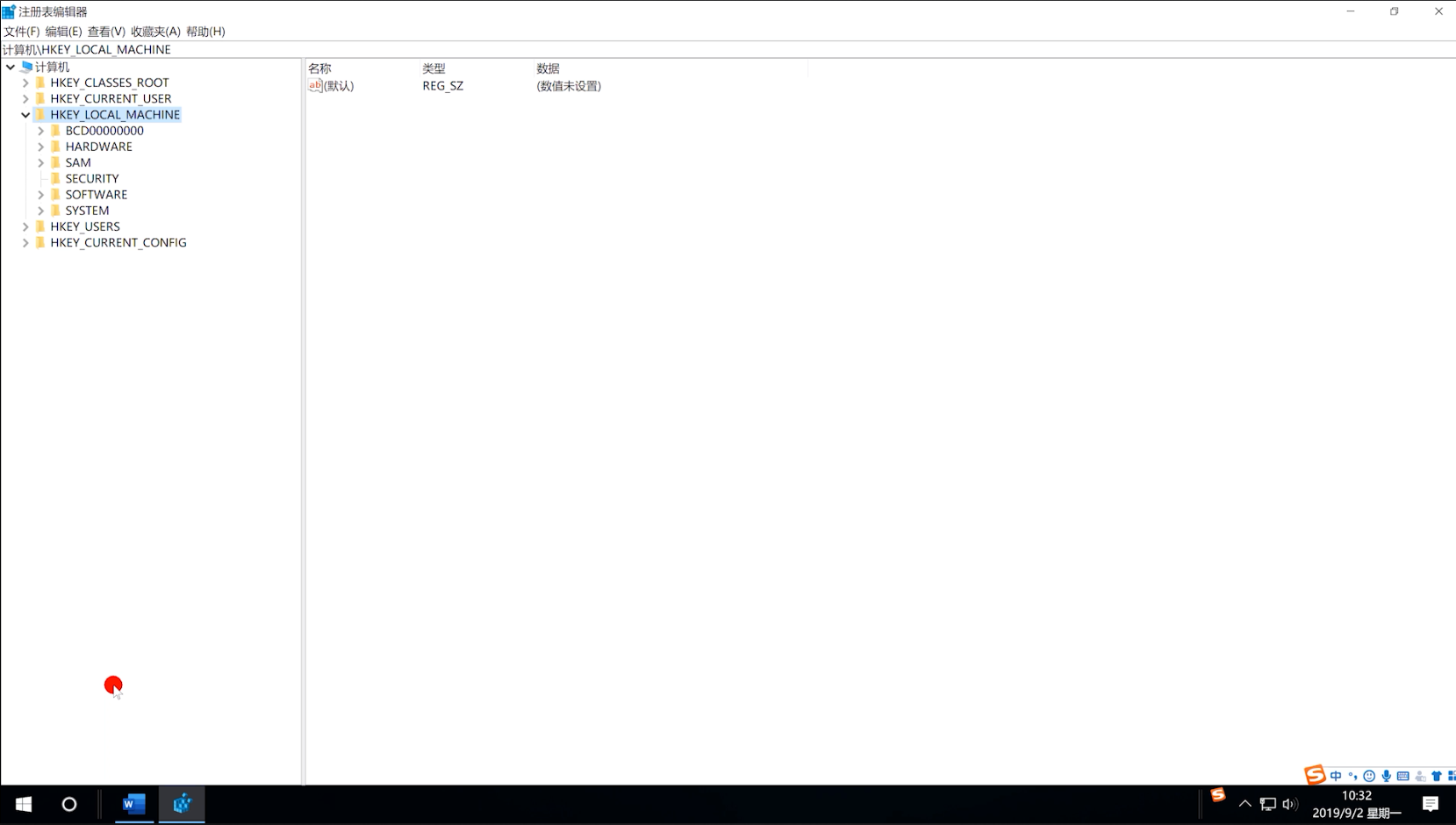Select HKEY_LOCAL_MACHINE key
Viewport: 1456px width, 825px height.
click(115, 115)
